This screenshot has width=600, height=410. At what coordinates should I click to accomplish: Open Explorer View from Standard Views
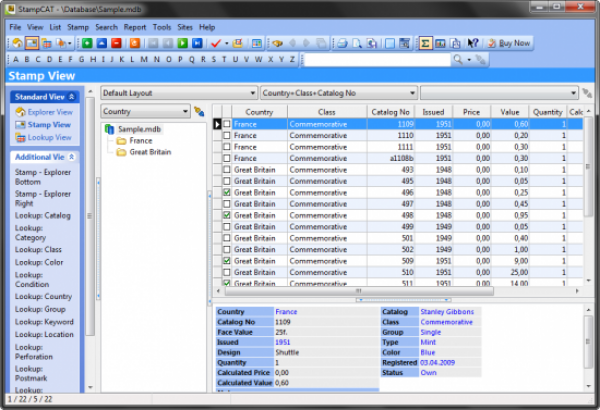[x=49, y=112]
